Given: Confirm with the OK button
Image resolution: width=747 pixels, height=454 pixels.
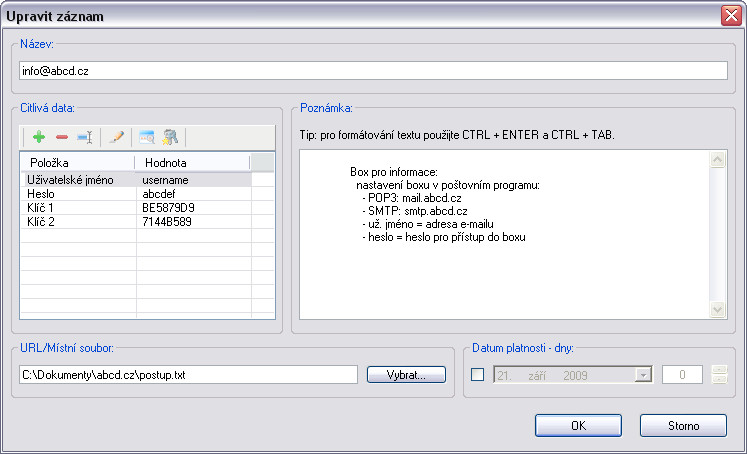Looking at the screenshot, I should pyautogui.click(x=578, y=425).
